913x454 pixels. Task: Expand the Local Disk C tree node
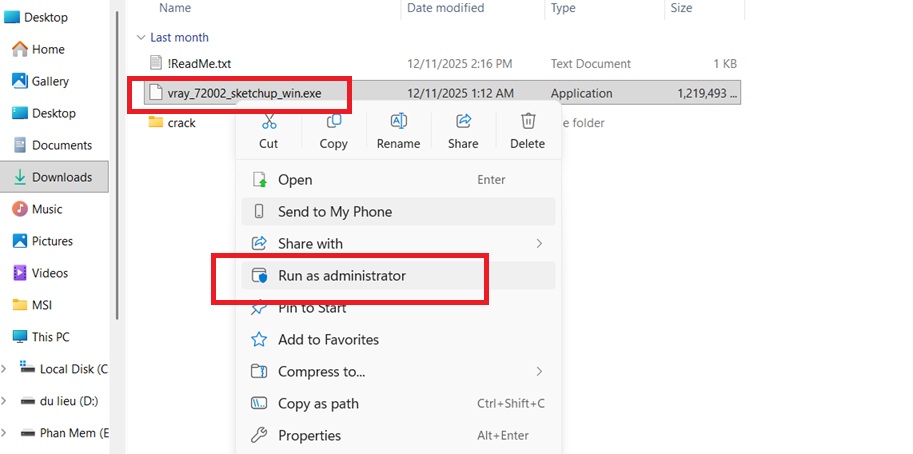4,369
